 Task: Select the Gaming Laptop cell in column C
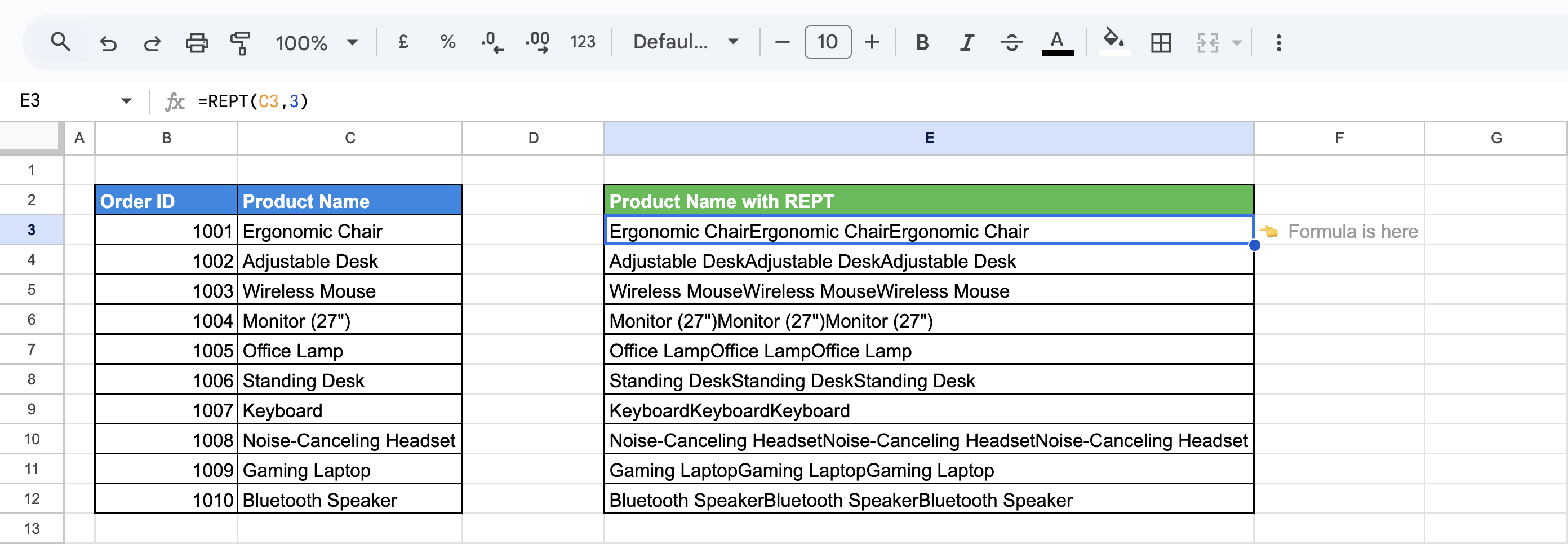349,469
